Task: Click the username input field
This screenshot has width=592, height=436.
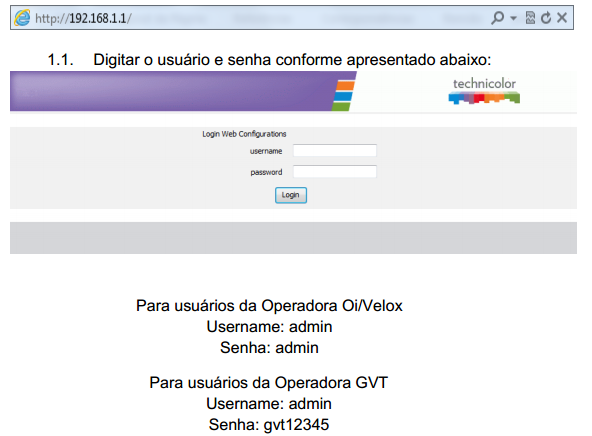Action: (x=335, y=151)
